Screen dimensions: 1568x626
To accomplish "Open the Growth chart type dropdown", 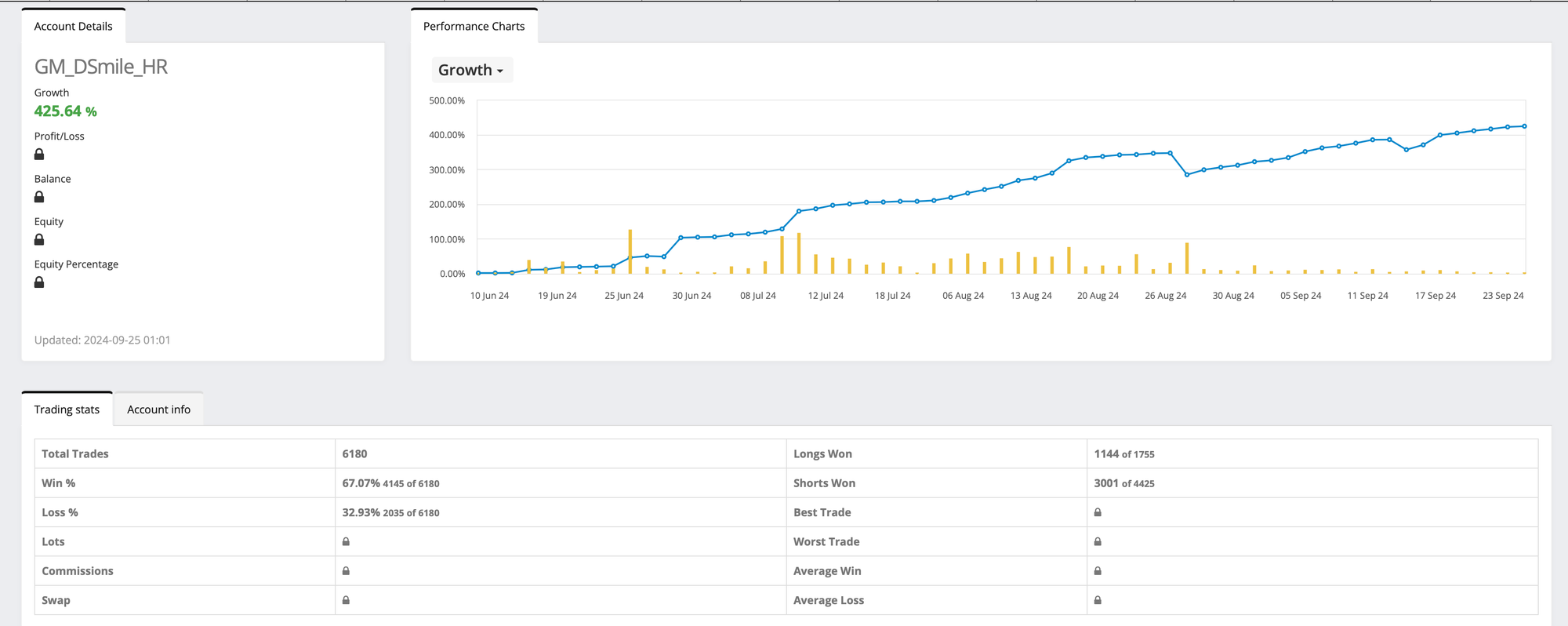I will [471, 71].
